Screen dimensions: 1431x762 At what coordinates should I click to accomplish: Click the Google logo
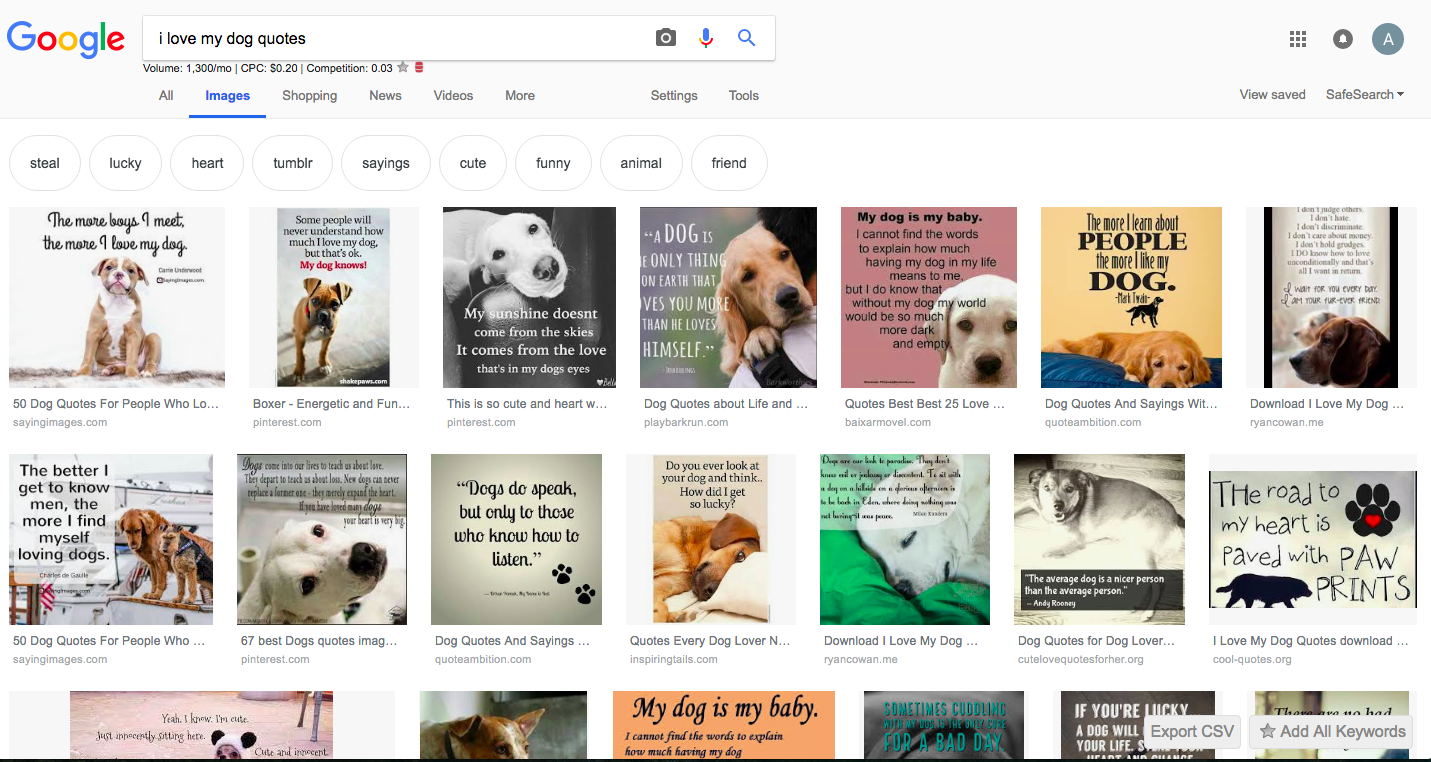click(x=66, y=39)
